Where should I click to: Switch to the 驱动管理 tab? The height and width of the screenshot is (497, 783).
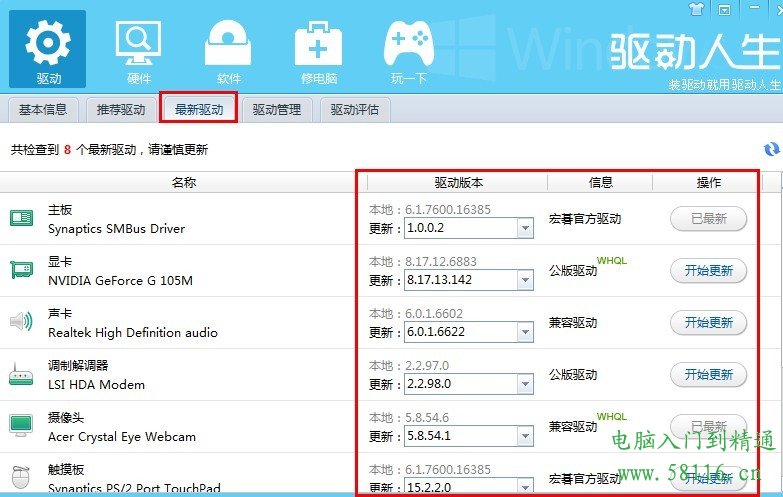click(x=276, y=109)
